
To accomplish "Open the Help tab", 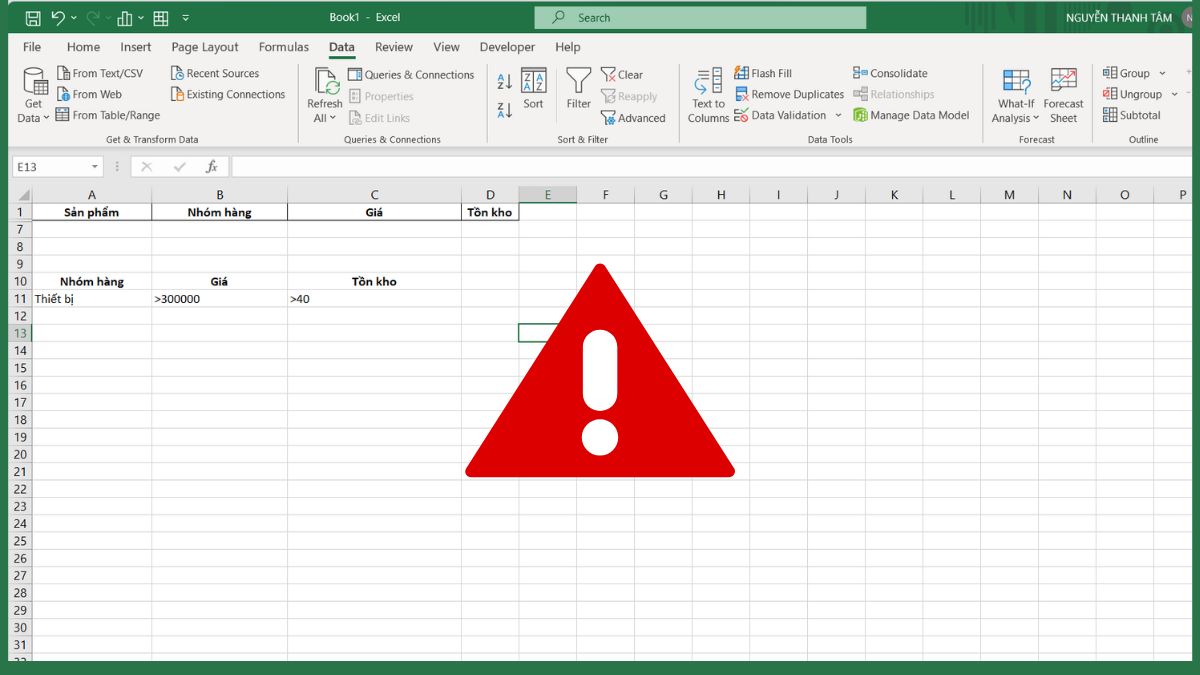I will [x=568, y=47].
